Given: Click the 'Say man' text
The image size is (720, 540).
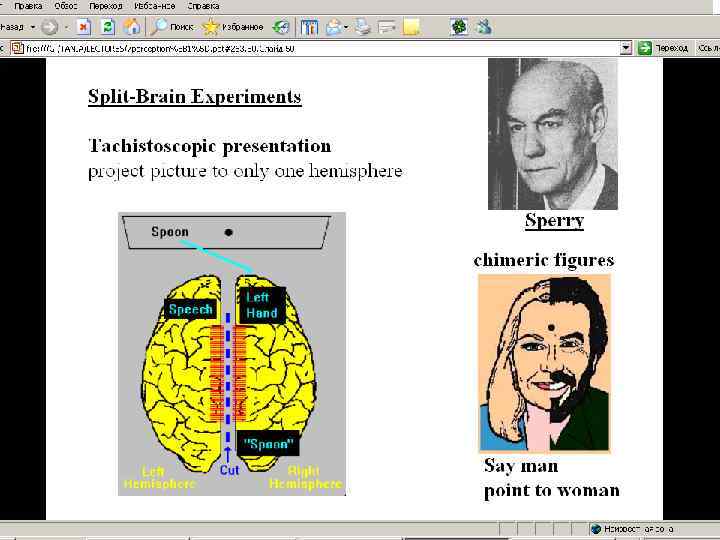Looking at the screenshot, I should coord(521,466).
